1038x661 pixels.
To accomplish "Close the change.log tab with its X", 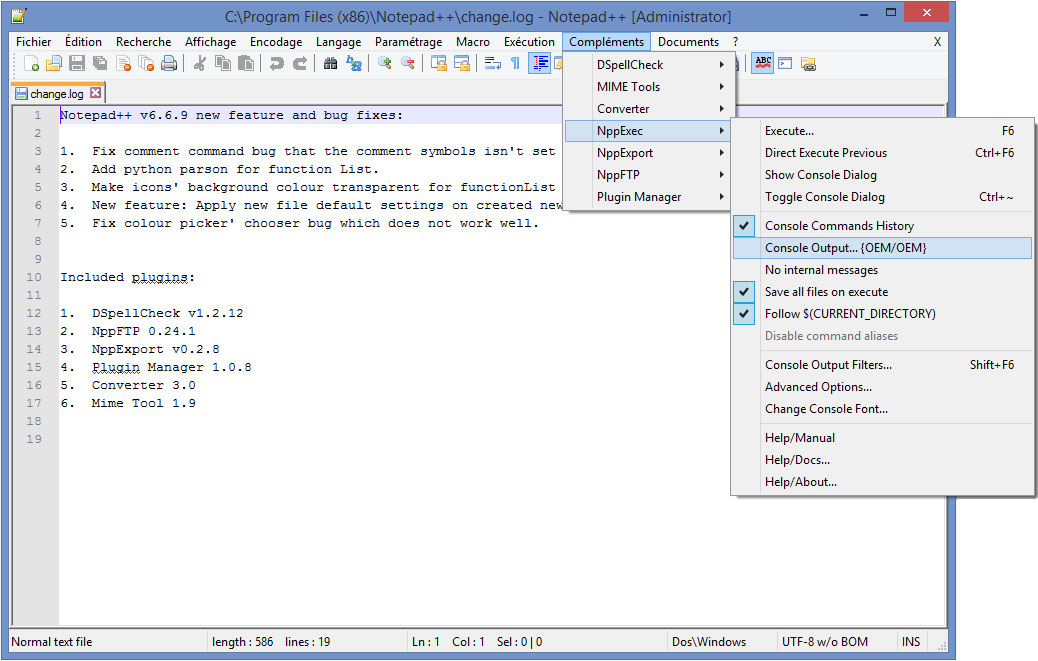I will (x=95, y=93).
